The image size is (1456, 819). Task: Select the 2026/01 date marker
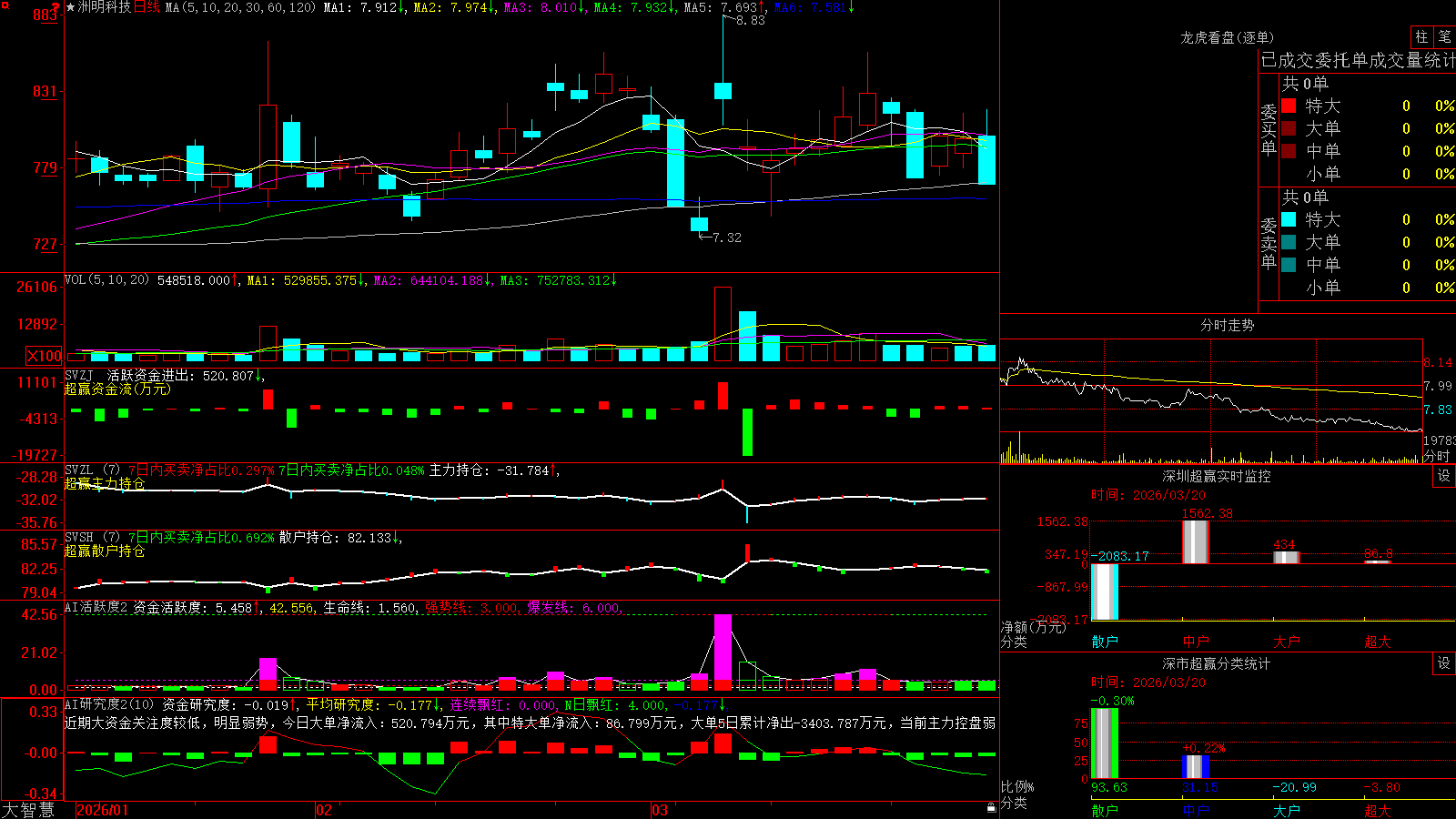coord(103,810)
